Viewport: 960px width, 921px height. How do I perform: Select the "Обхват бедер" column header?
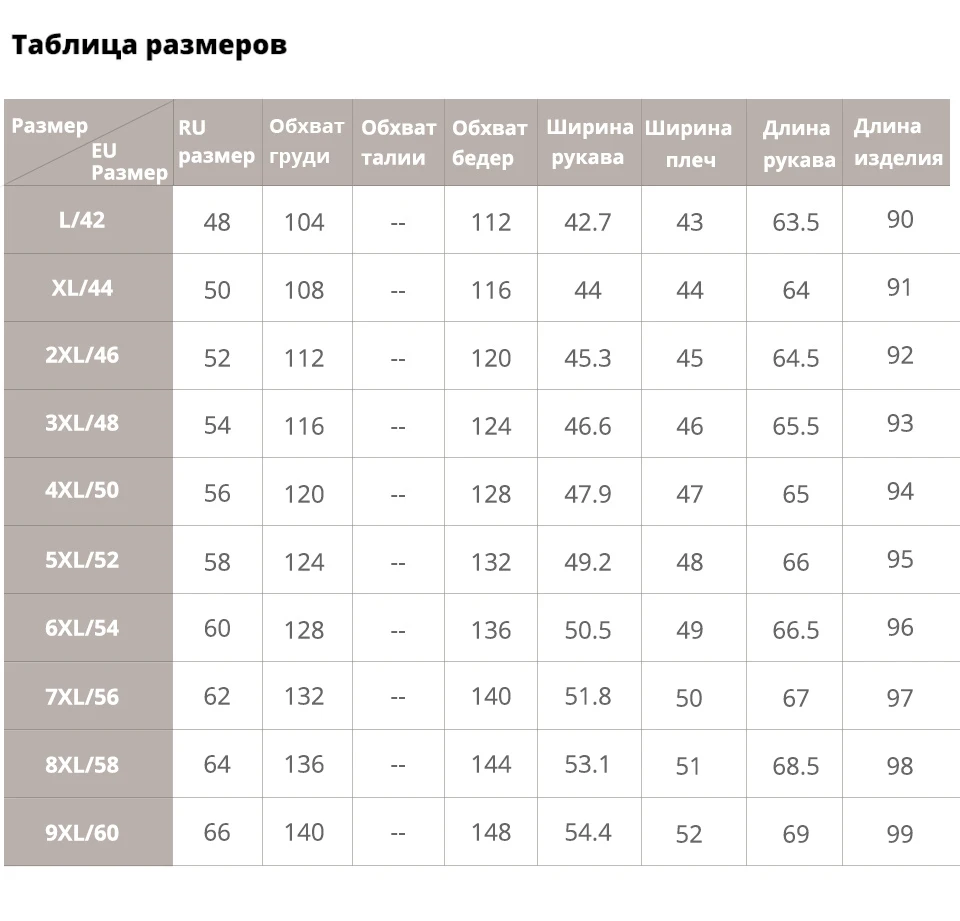(490, 142)
